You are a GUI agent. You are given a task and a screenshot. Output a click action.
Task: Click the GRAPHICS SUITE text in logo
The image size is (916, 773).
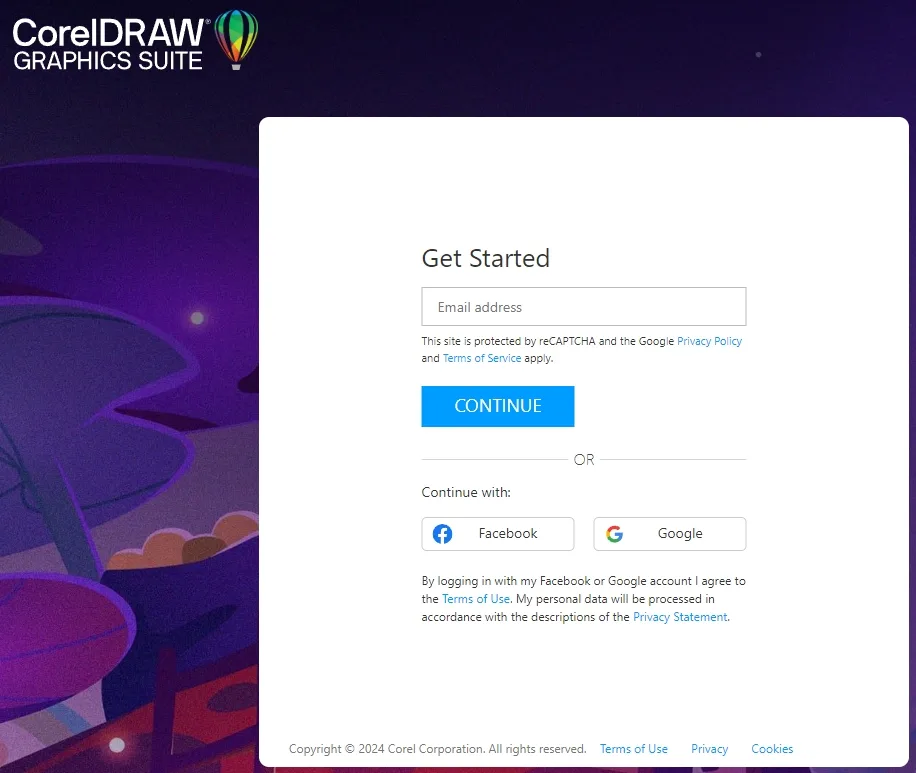coord(108,61)
